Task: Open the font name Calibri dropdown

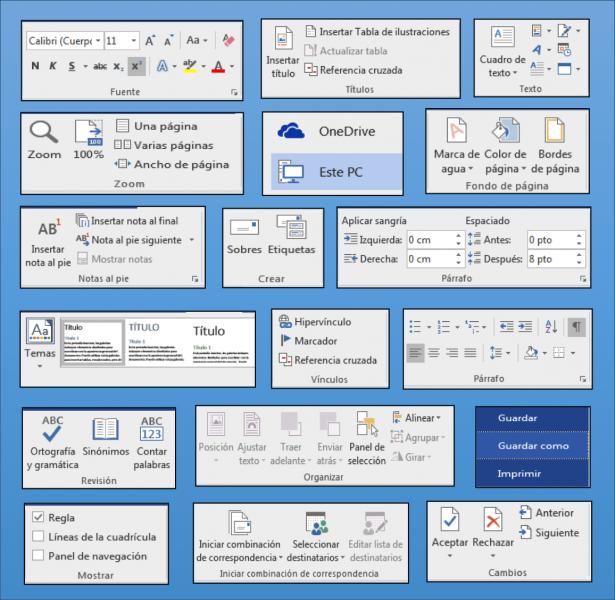Action: point(96,41)
